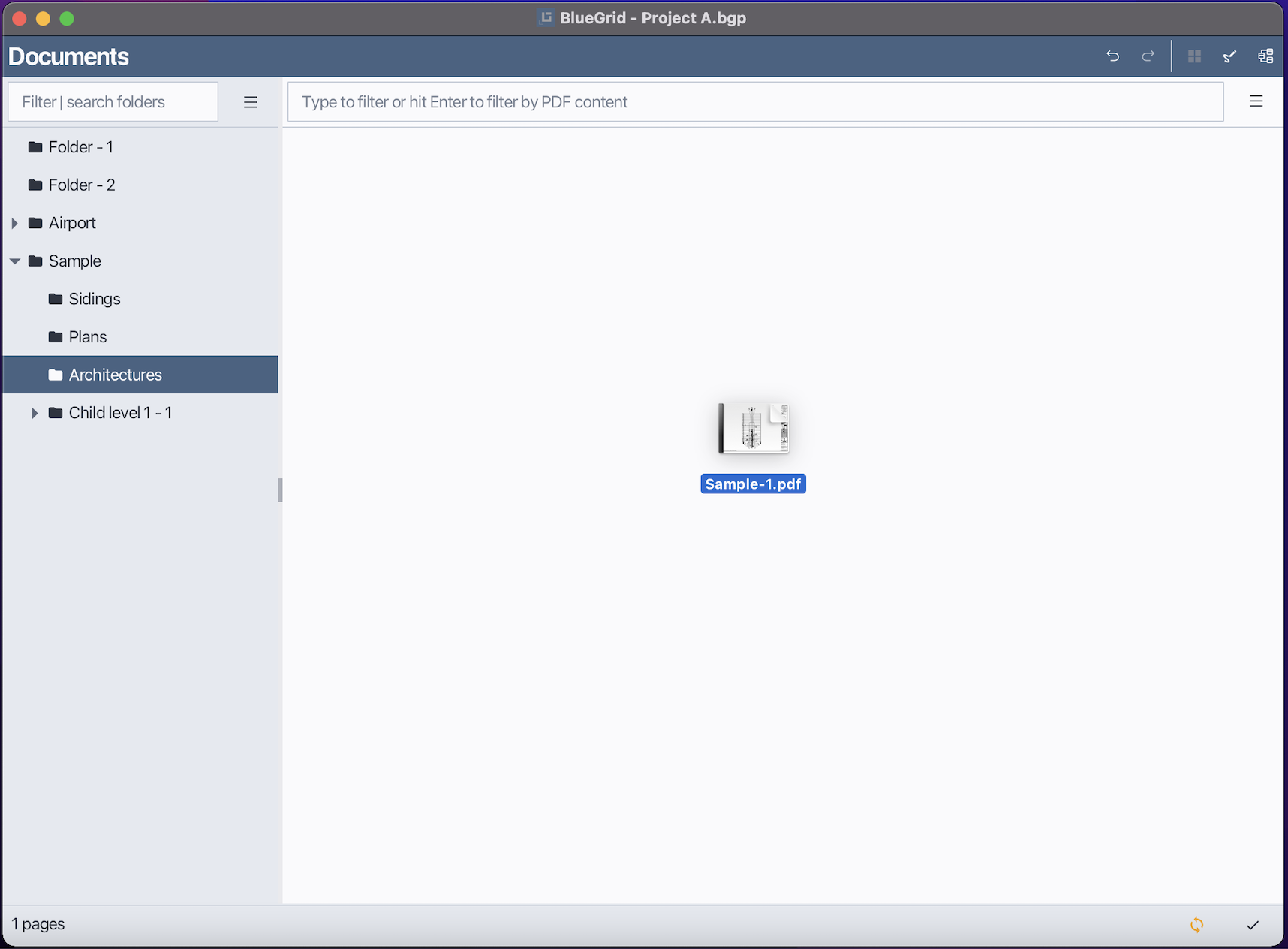This screenshot has height=949, width=1288.
Task: Open the Sidings folder
Action: pyautogui.click(x=94, y=298)
